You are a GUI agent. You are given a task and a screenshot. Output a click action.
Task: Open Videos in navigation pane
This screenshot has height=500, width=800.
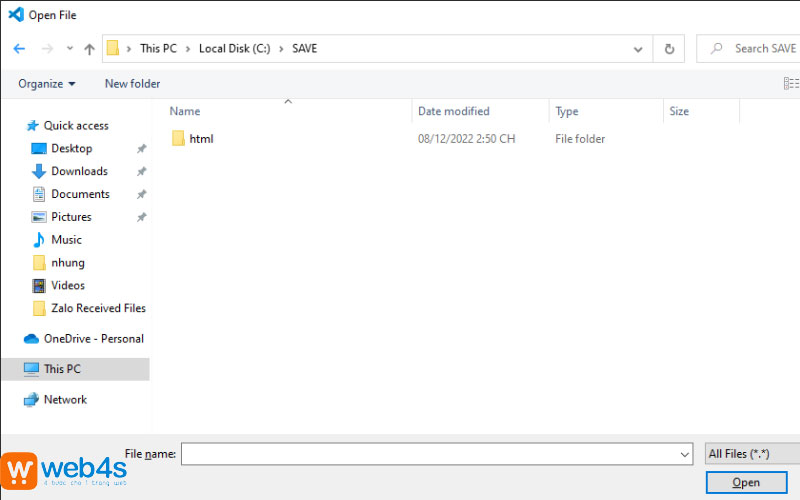pos(68,285)
